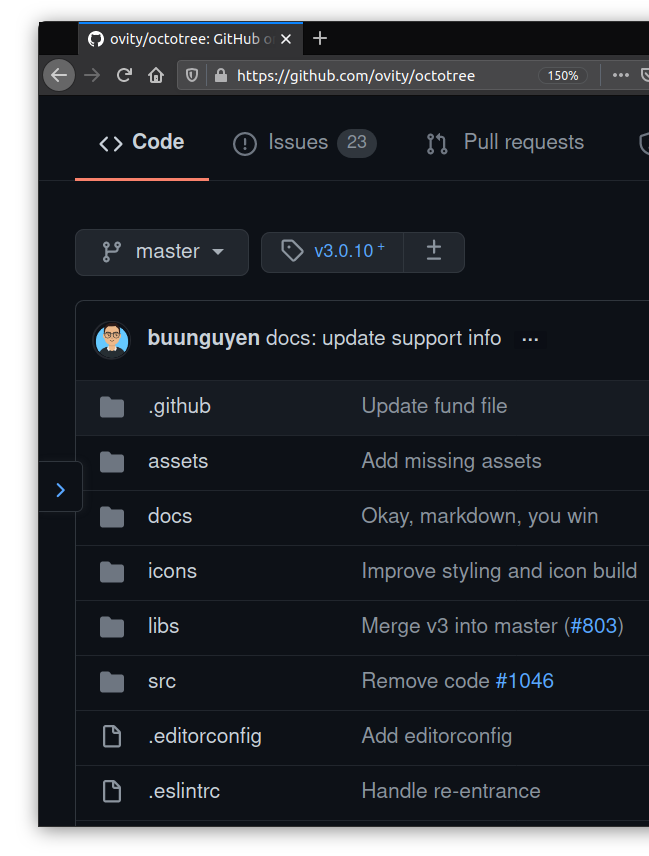Open commit Okay, markdown, you win

[x=480, y=516]
